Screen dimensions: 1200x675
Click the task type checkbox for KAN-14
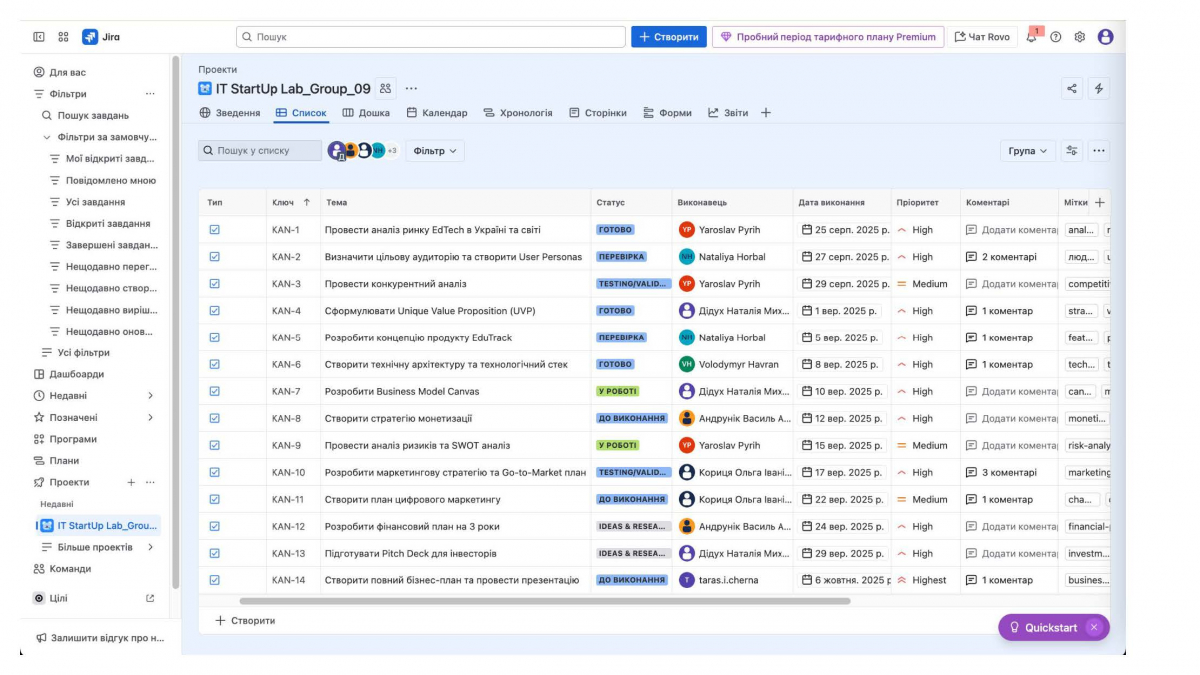[214, 580]
